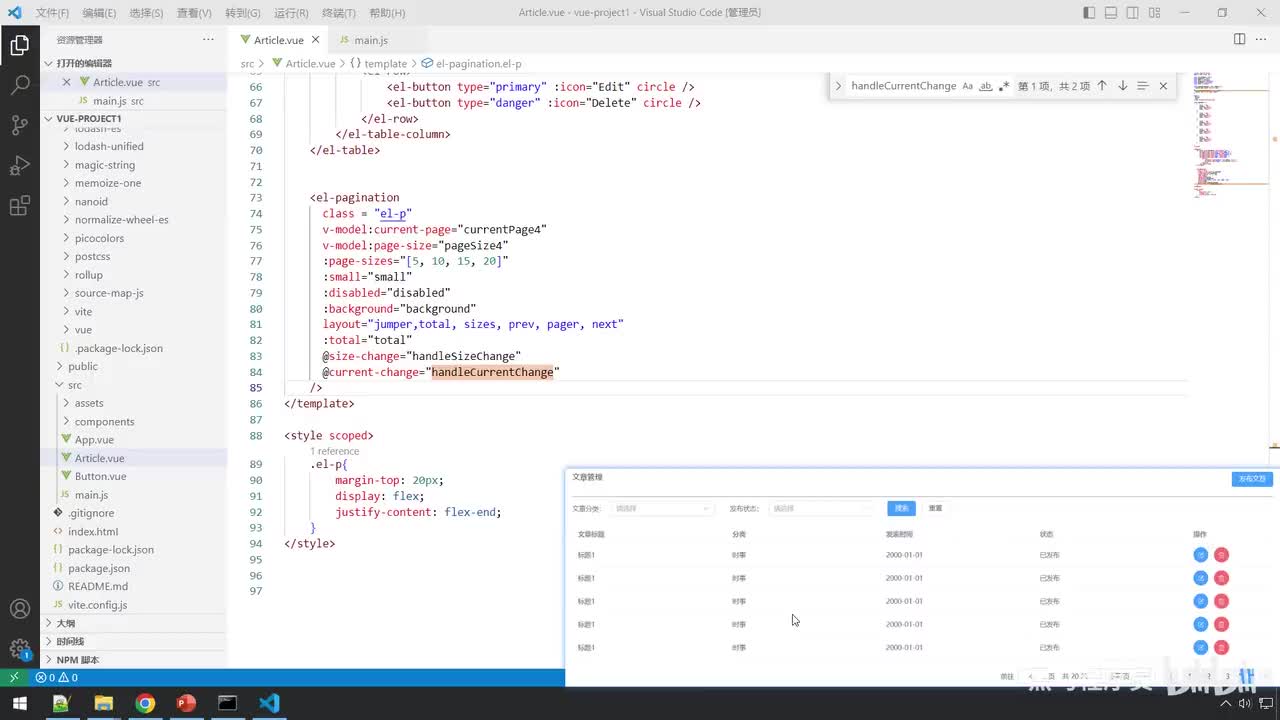Screen dimensions: 1280x720
Task: Open explorer views and more actions ellipsis
Action: (208, 39)
